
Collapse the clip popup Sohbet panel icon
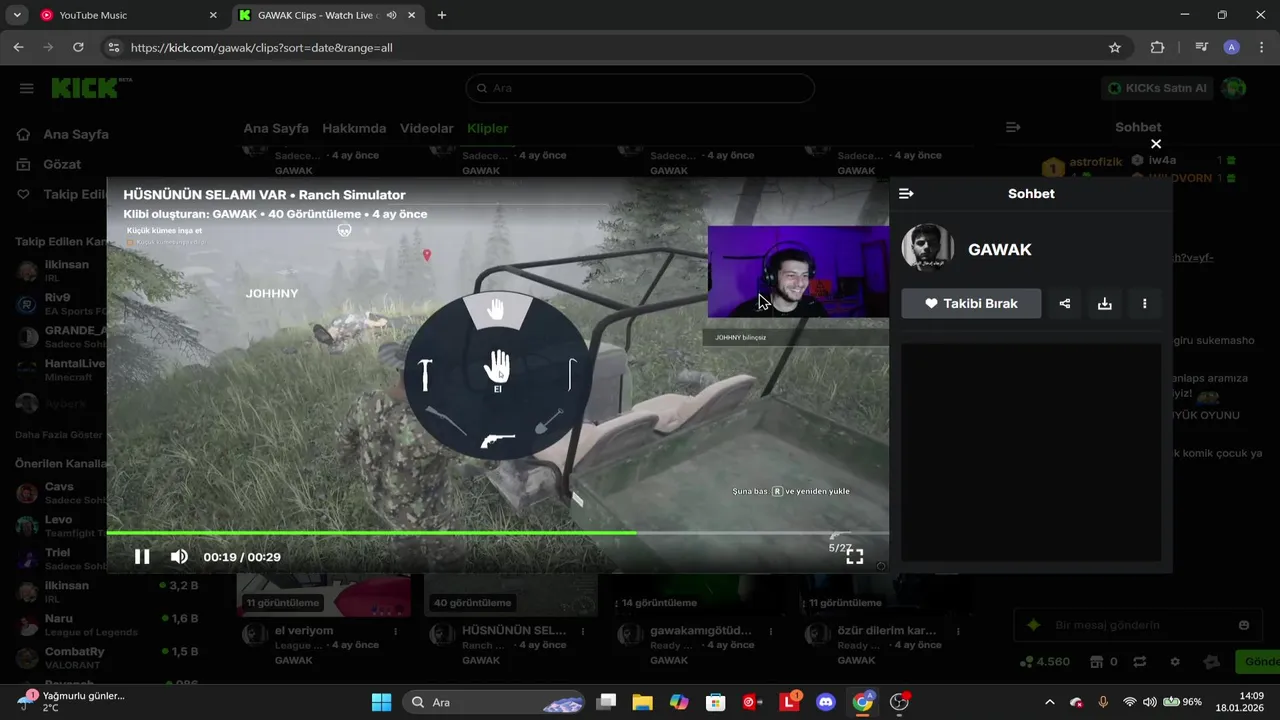coord(906,194)
